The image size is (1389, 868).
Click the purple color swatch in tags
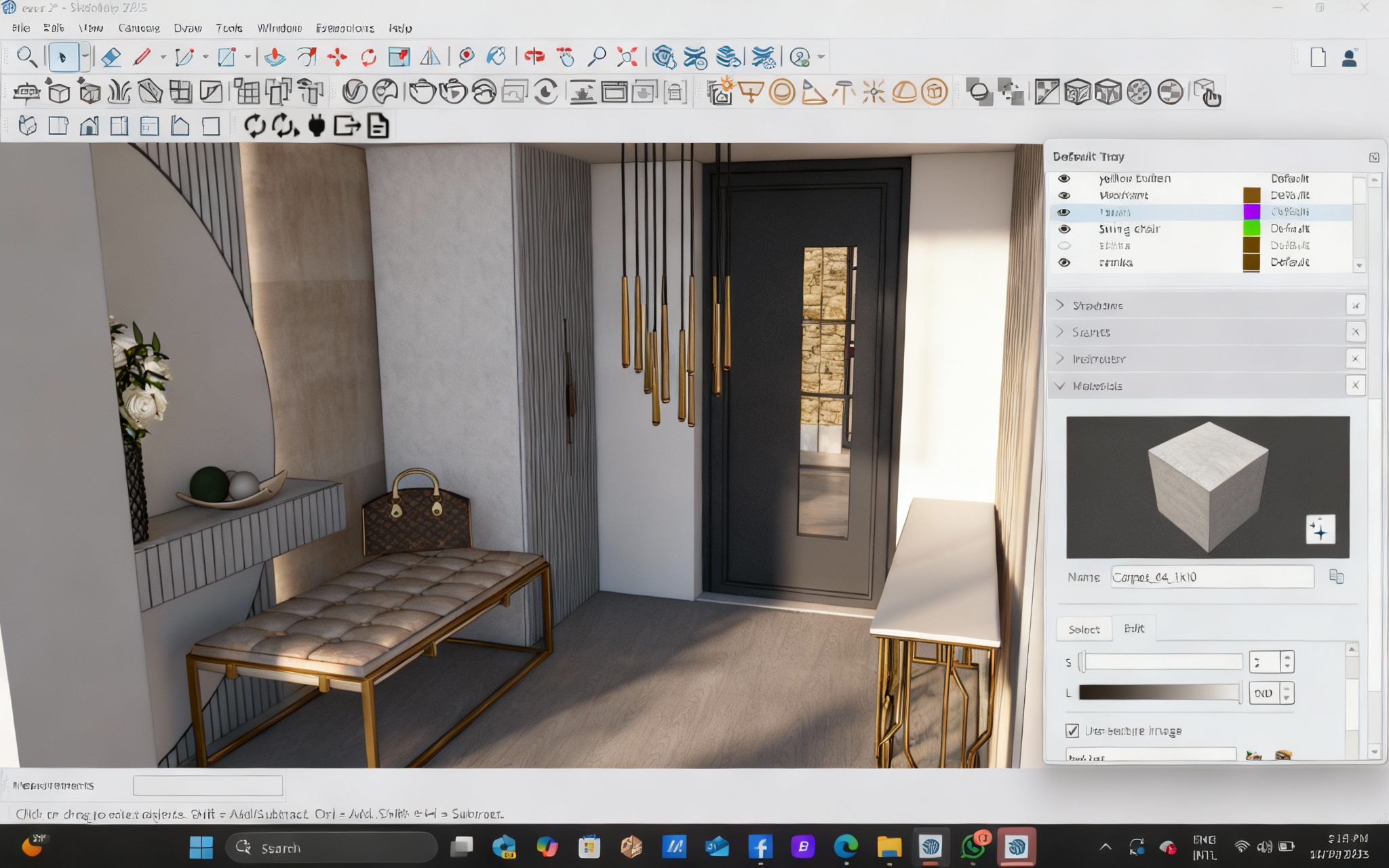tap(1251, 212)
